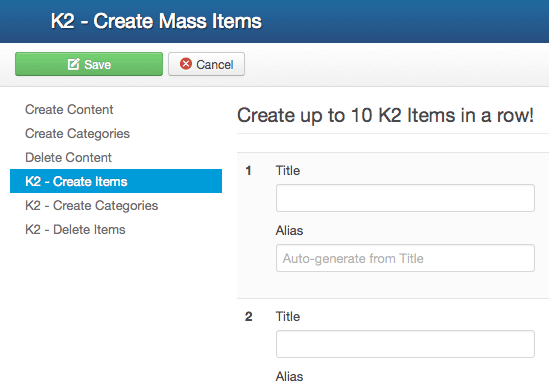Click the green Save button
Screen dimensions: 549x390
pos(89,64)
